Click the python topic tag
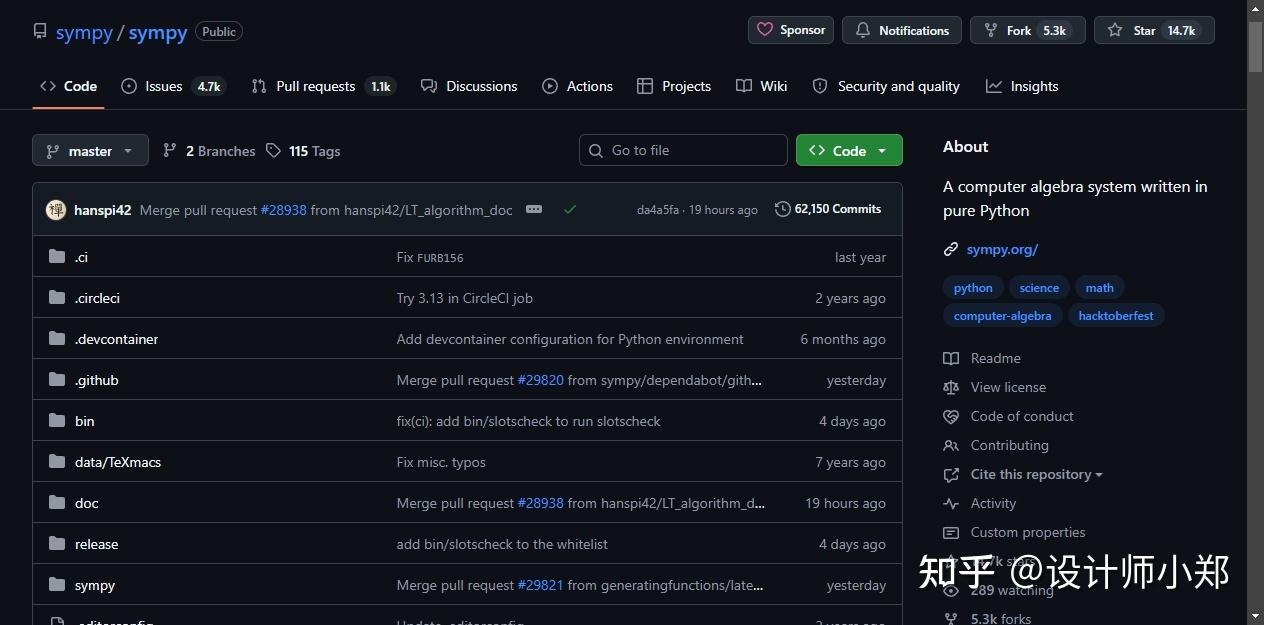This screenshot has width=1264, height=625. pos(973,288)
